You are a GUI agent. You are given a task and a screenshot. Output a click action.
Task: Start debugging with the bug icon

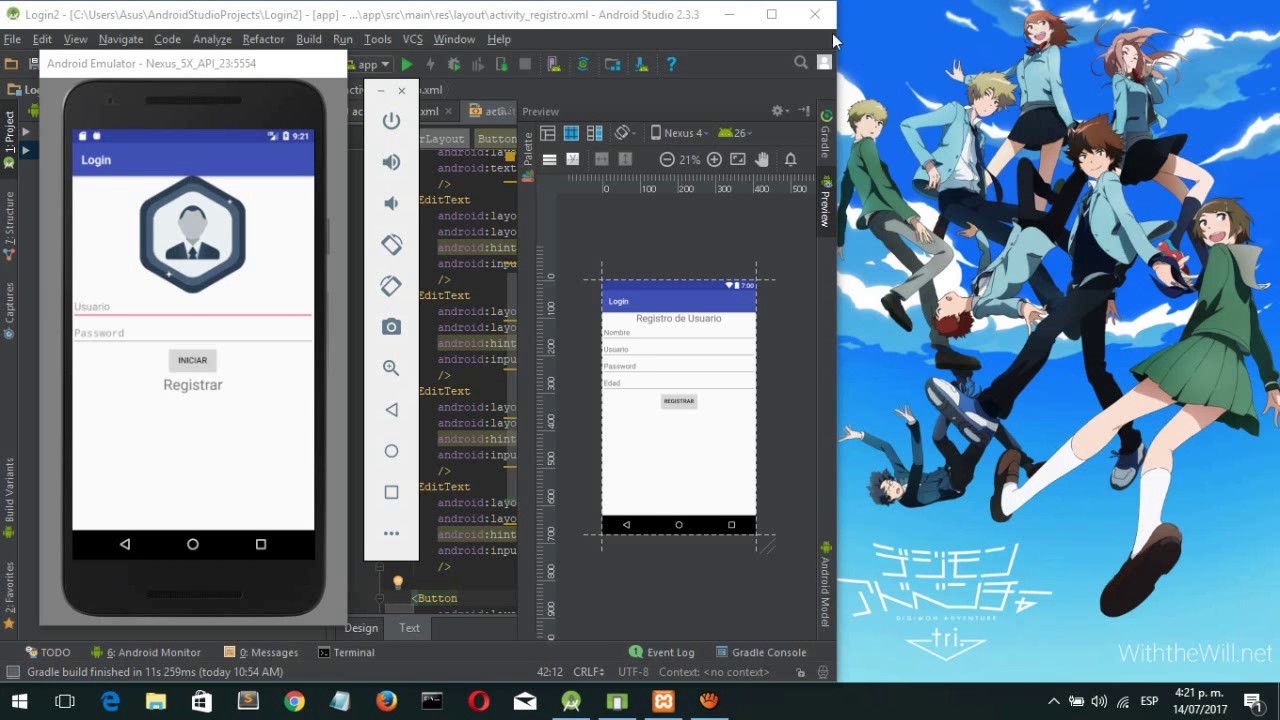pyautogui.click(x=454, y=64)
